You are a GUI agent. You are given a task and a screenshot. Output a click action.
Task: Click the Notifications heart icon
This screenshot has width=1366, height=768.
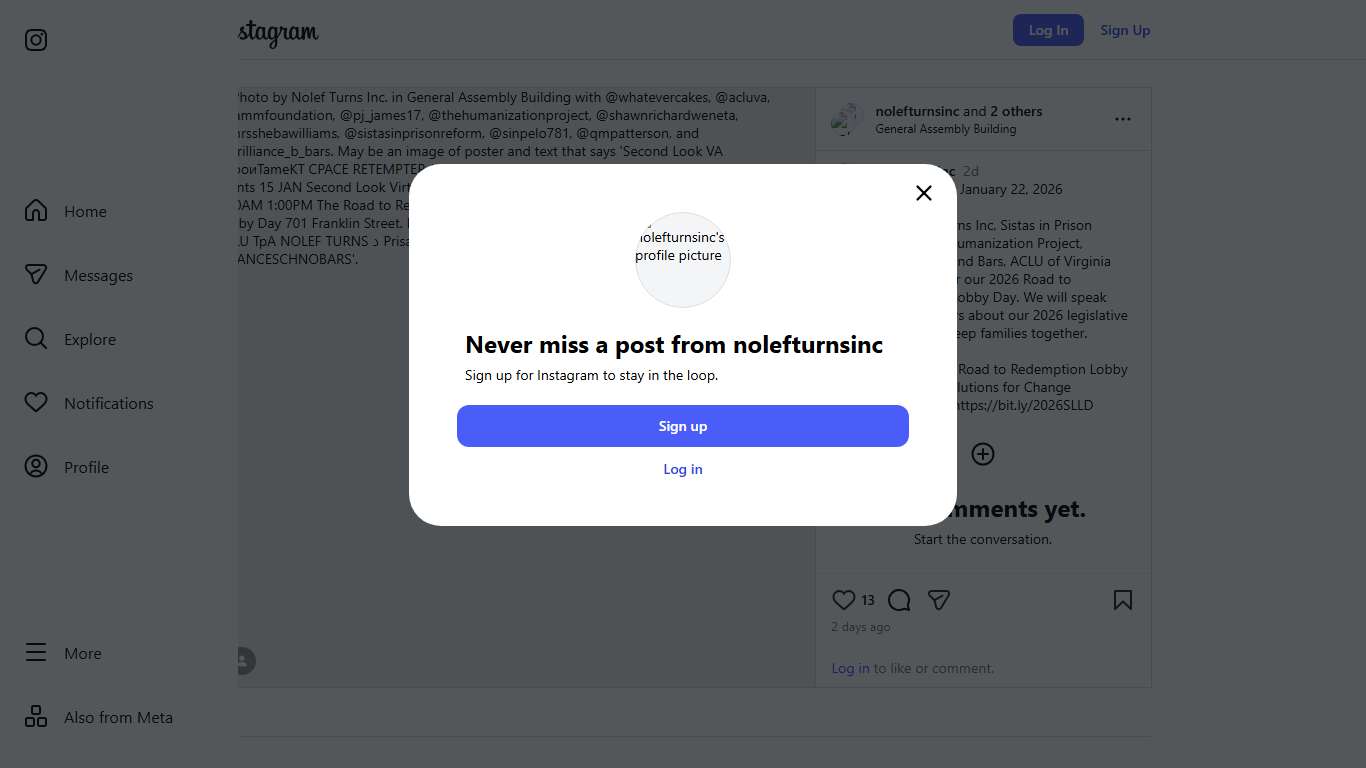36,403
